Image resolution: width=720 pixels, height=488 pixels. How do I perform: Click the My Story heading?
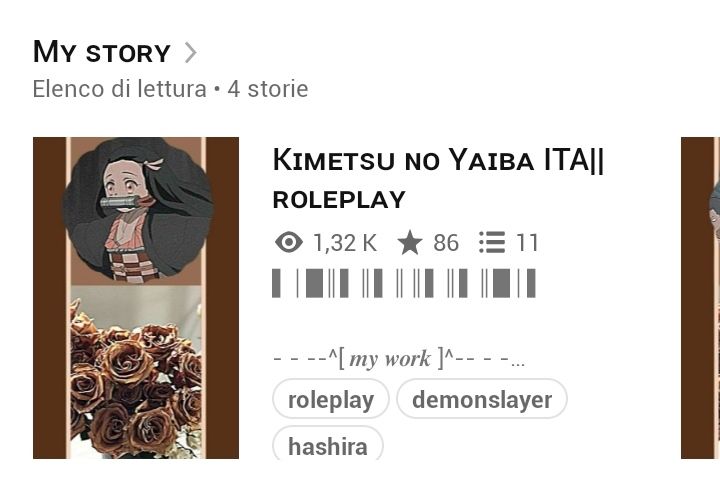[102, 52]
